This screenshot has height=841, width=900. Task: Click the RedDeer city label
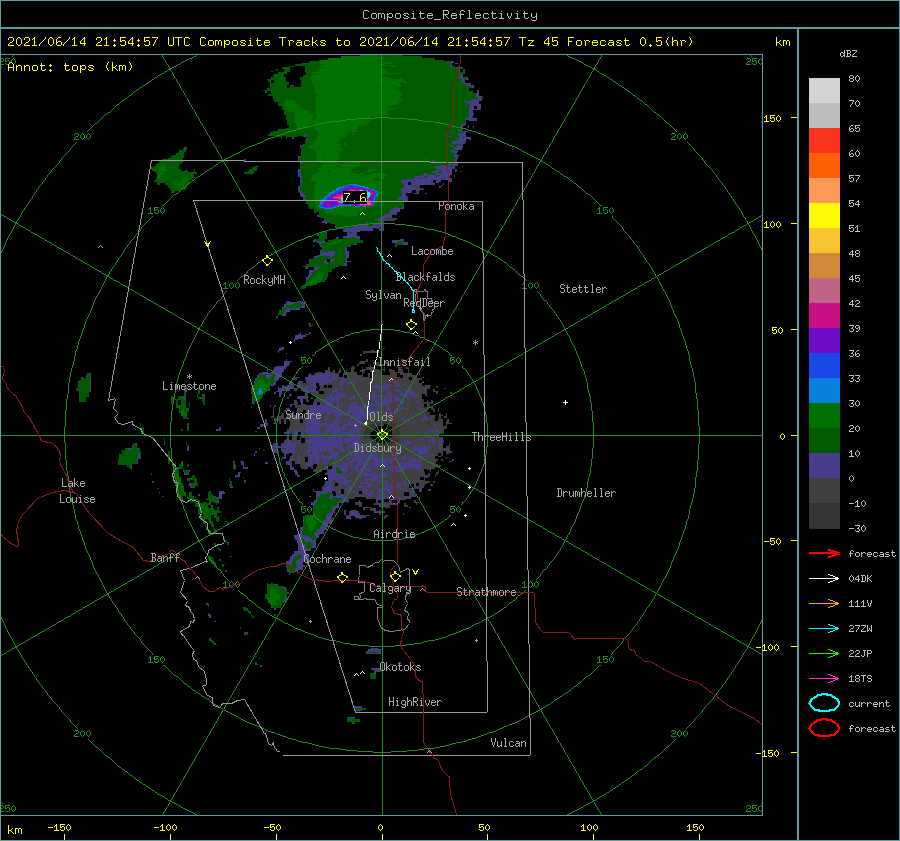click(x=424, y=303)
